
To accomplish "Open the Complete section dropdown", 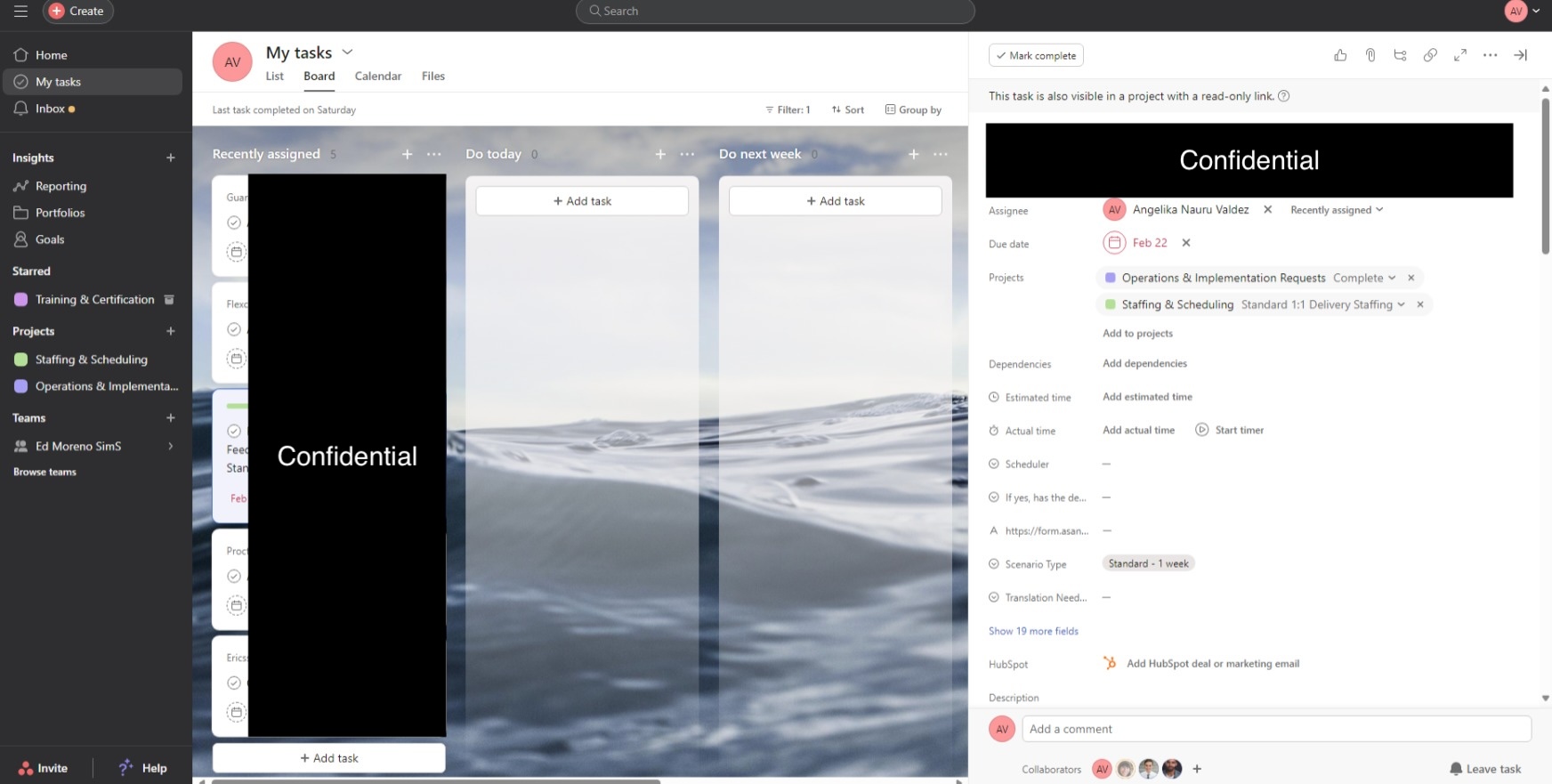I will tap(1364, 278).
